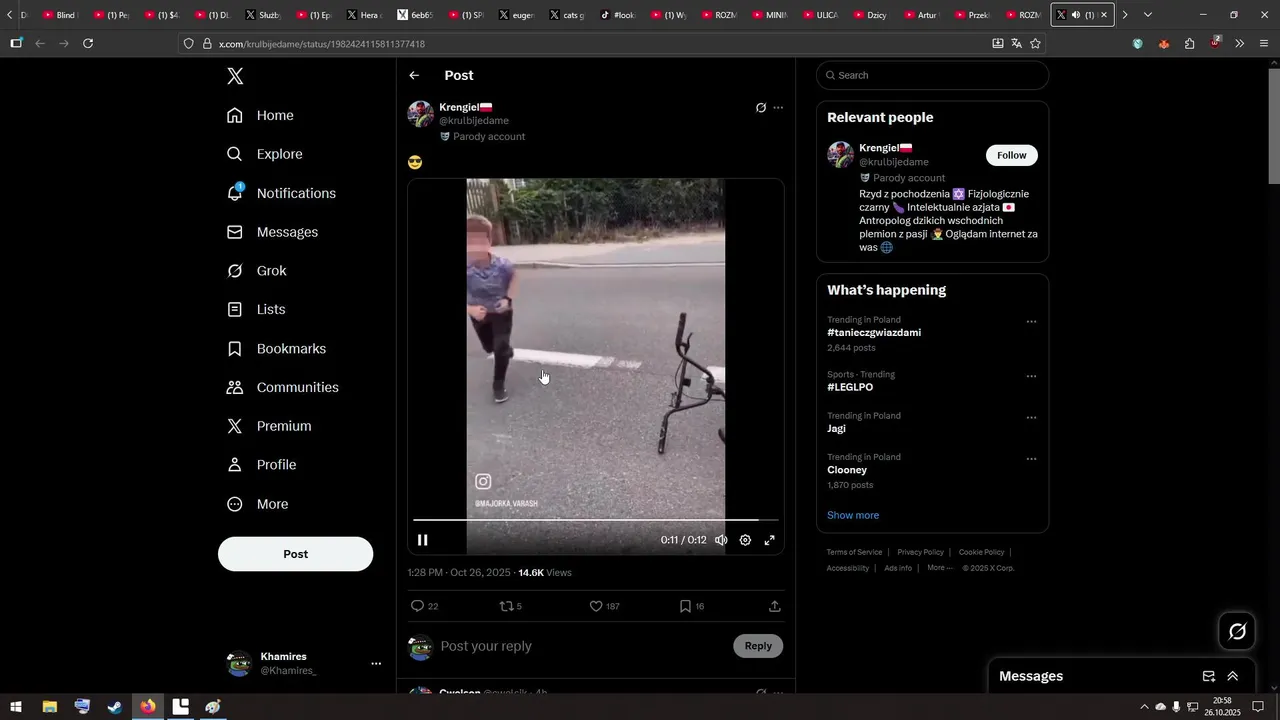1280x720 pixels.
Task: Expand the Messages drawer
Action: [x=1232, y=676]
